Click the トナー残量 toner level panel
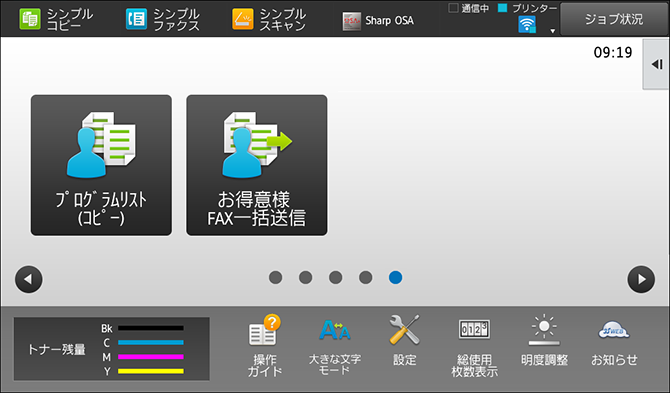Image resolution: width=670 pixels, height=393 pixels. click(112, 349)
